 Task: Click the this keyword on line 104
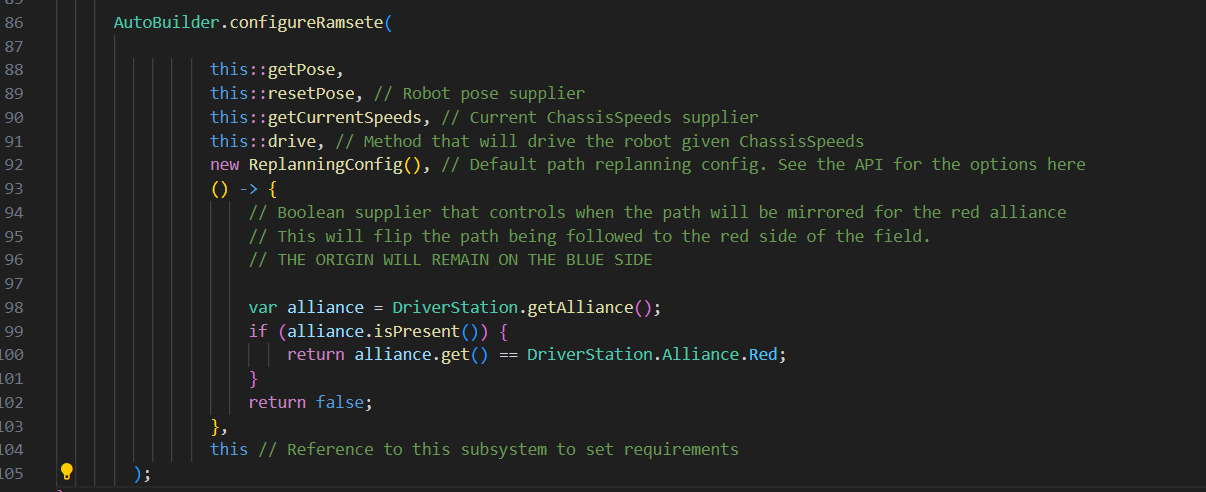pos(229,449)
